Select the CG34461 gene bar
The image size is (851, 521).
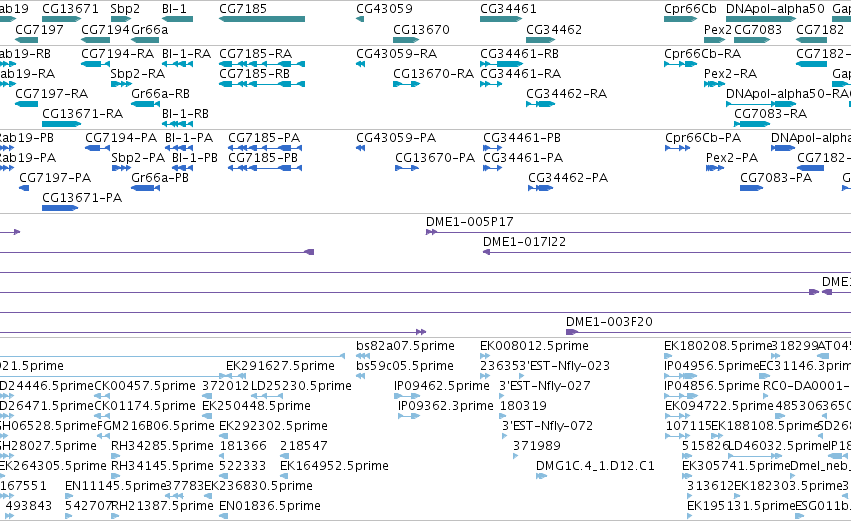click(x=501, y=19)
